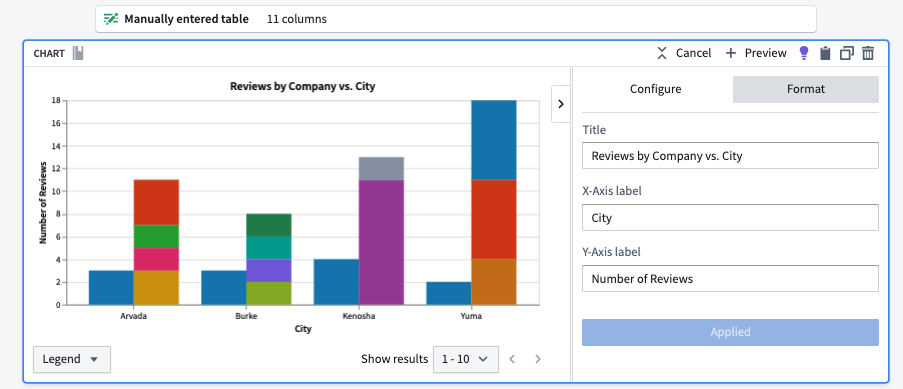Click the Number of Reviews axis title
Screen dimensions: 903x389
pos(43,203)
